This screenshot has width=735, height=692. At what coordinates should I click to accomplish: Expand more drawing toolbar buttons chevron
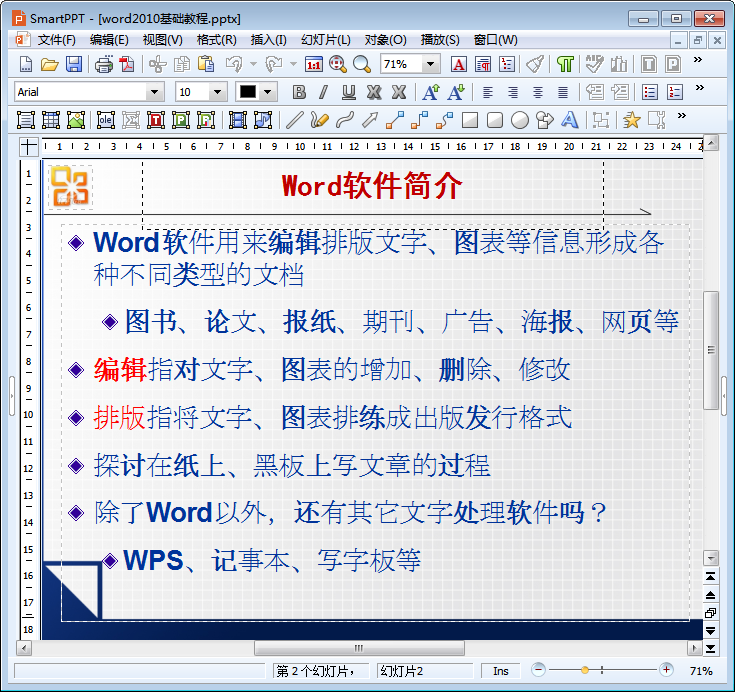coord(682,116)
